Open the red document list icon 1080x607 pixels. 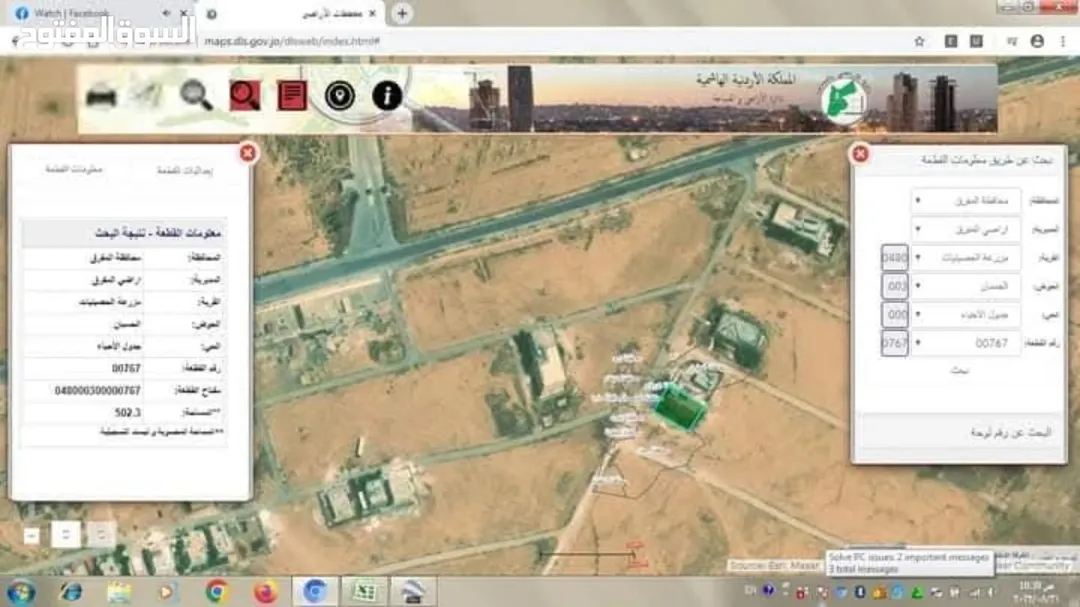pyautogui.click(x=292, y=95)
